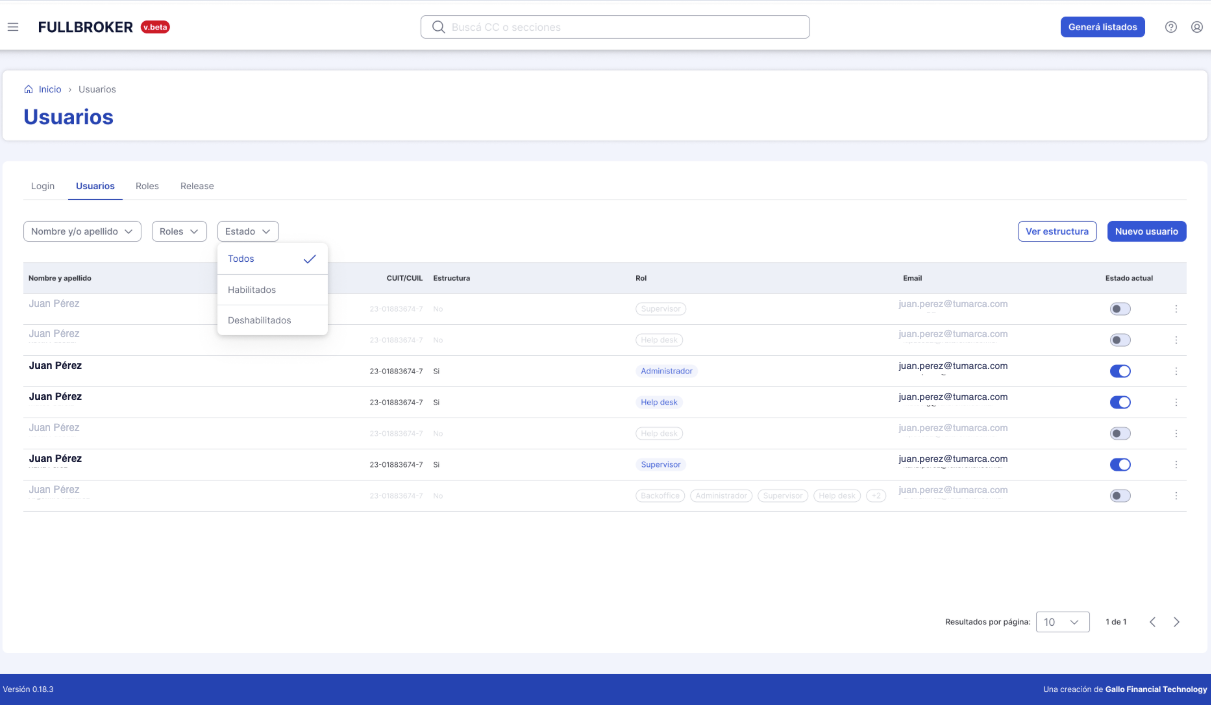1211x705 pixels.
Task: Open the Nombre y/o apellido filter dropdown
Action: click(x=82, y=231)
